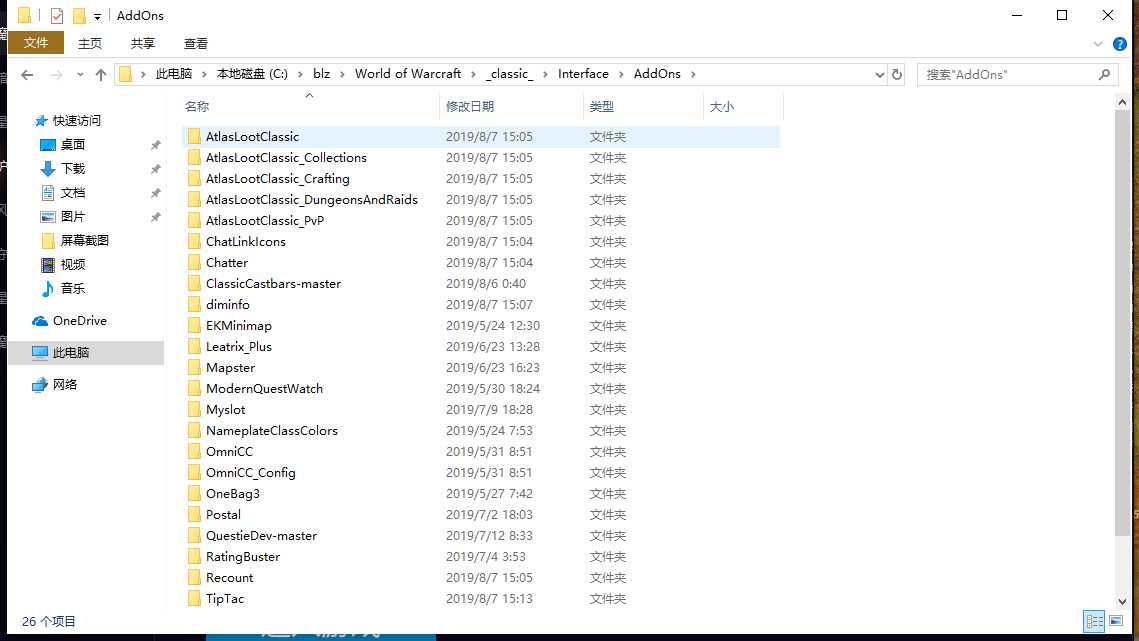
Task: Open recent locations dropdown arrow
Action: [80, 74]
